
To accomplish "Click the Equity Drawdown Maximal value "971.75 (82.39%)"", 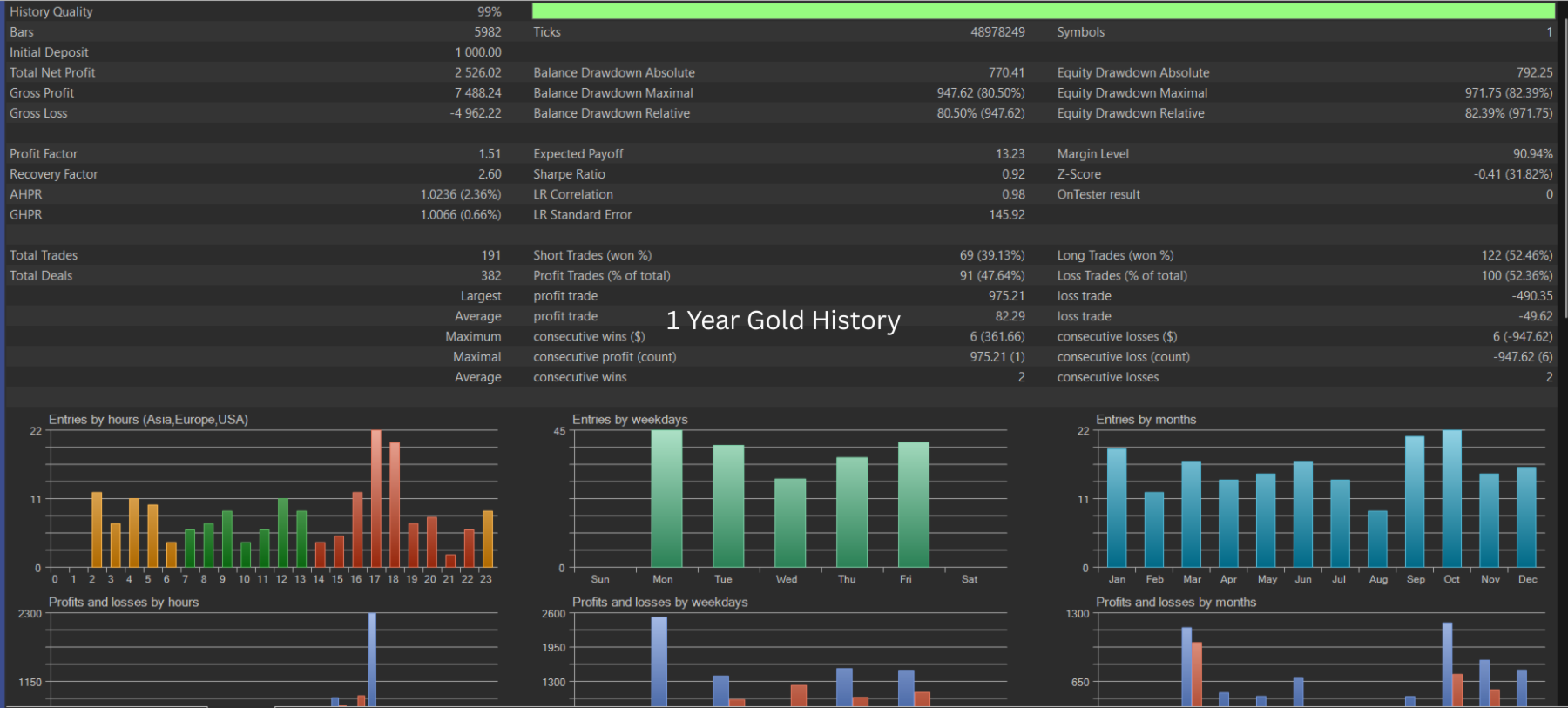I will [x=1509, y=93].
